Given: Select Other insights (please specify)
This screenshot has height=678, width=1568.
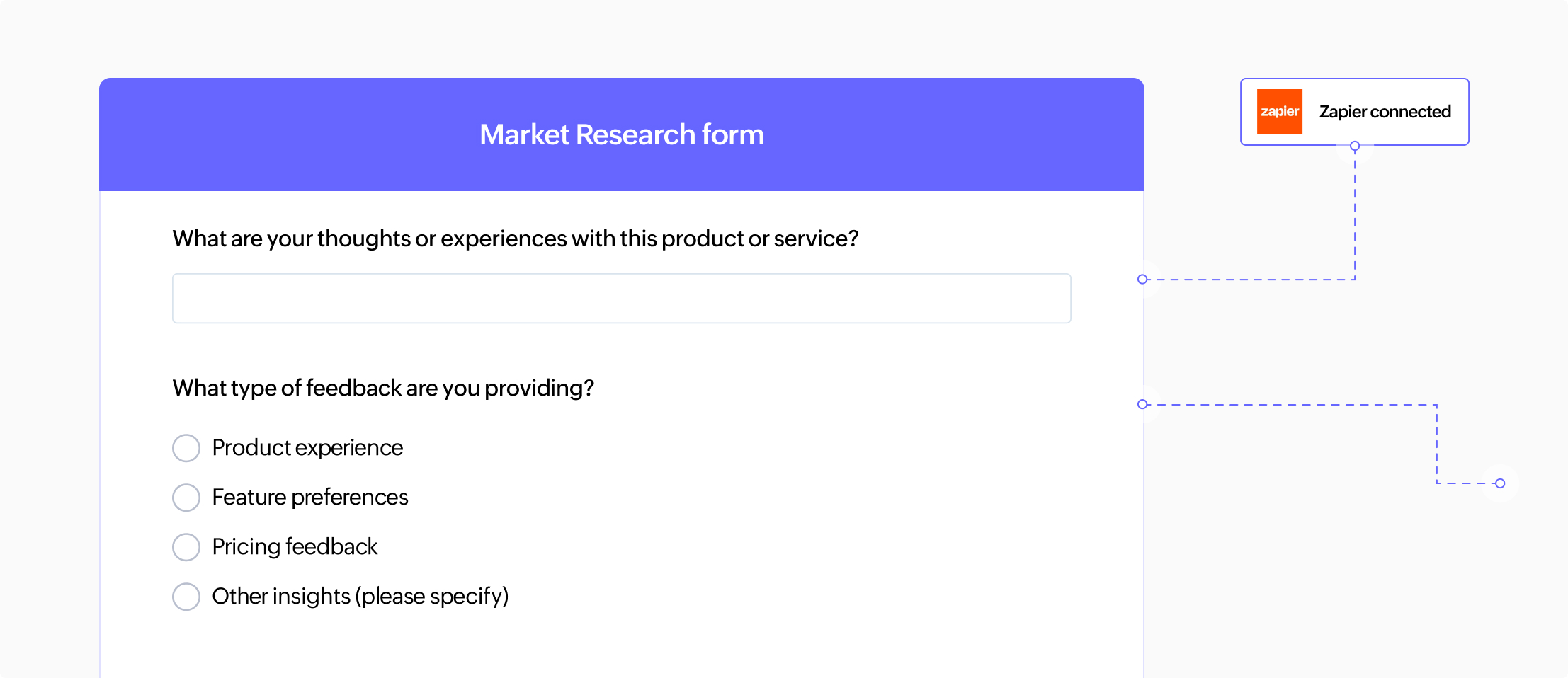Looking at the screenshot, I should click(186, 596).
